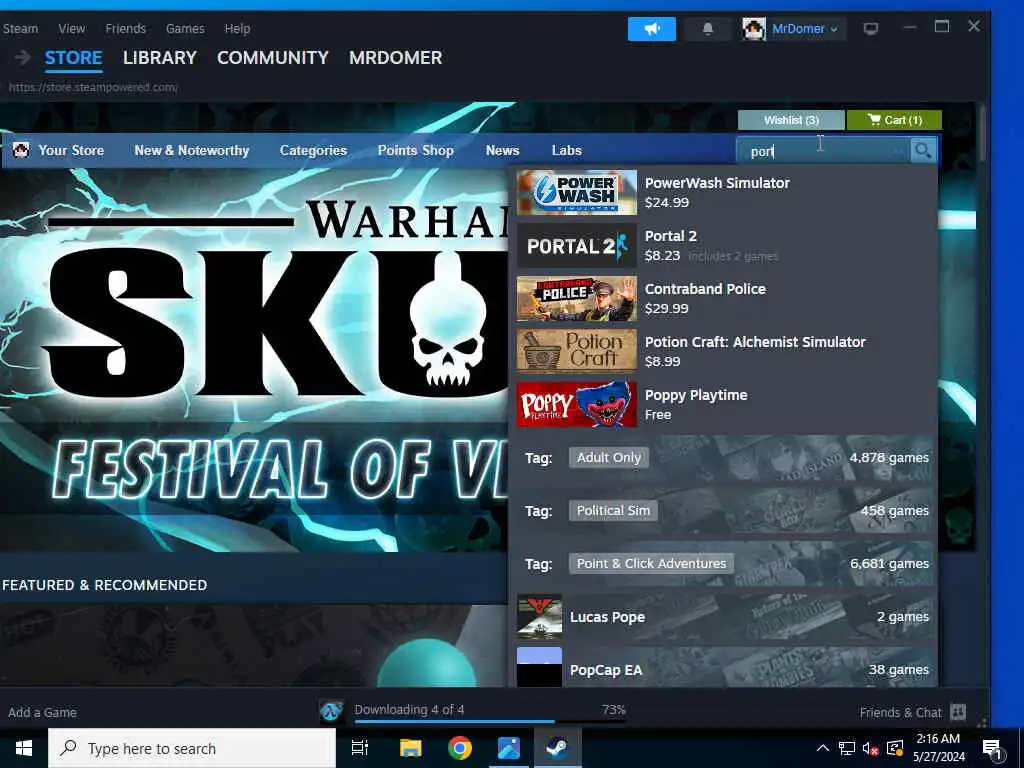Click the MrDomer profile avatar
Screen dimensions: 1024x768
tap(754, 29)
